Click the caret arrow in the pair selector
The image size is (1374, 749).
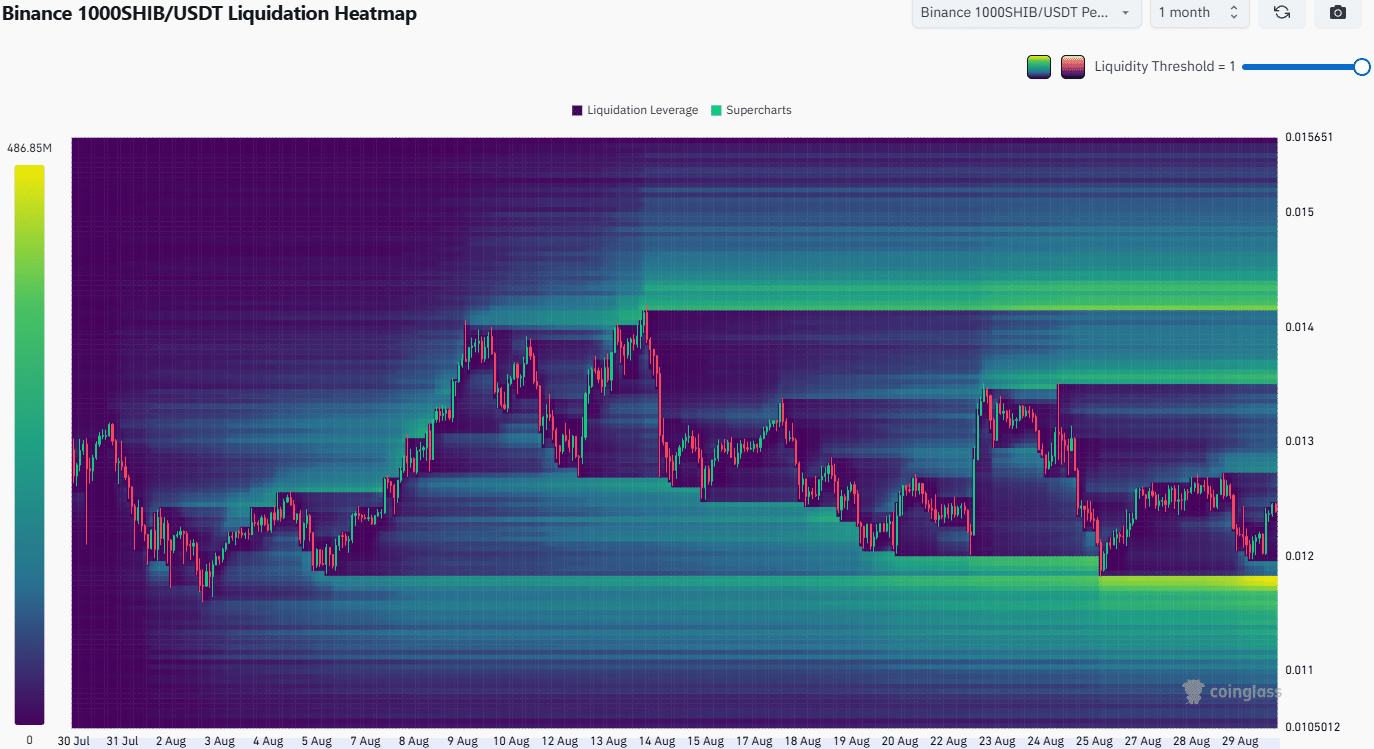pyautogui.click(x=1125, y=13)
